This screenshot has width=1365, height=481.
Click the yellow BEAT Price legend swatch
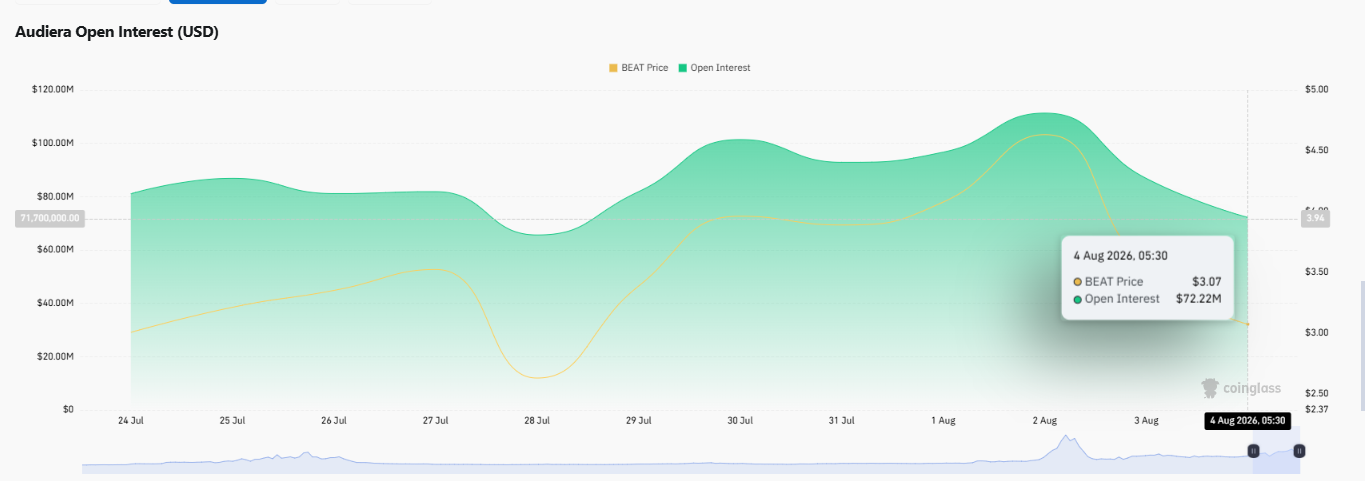(613, 68)
